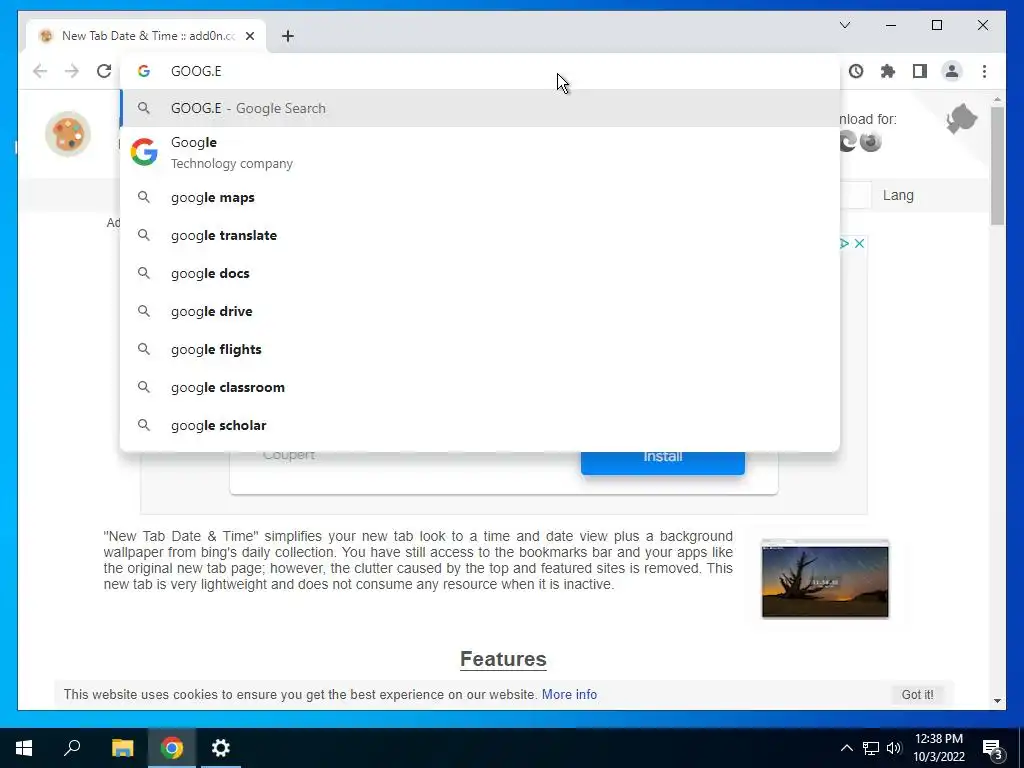Dismiss cookie notice with Got it!
Screen dimensions: 1024x768
tap(917, 695)
